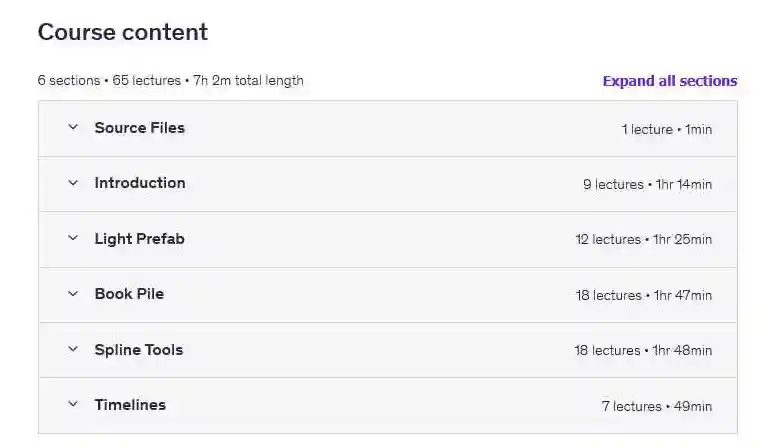Click the arrow icon beside Timelines

72,405
